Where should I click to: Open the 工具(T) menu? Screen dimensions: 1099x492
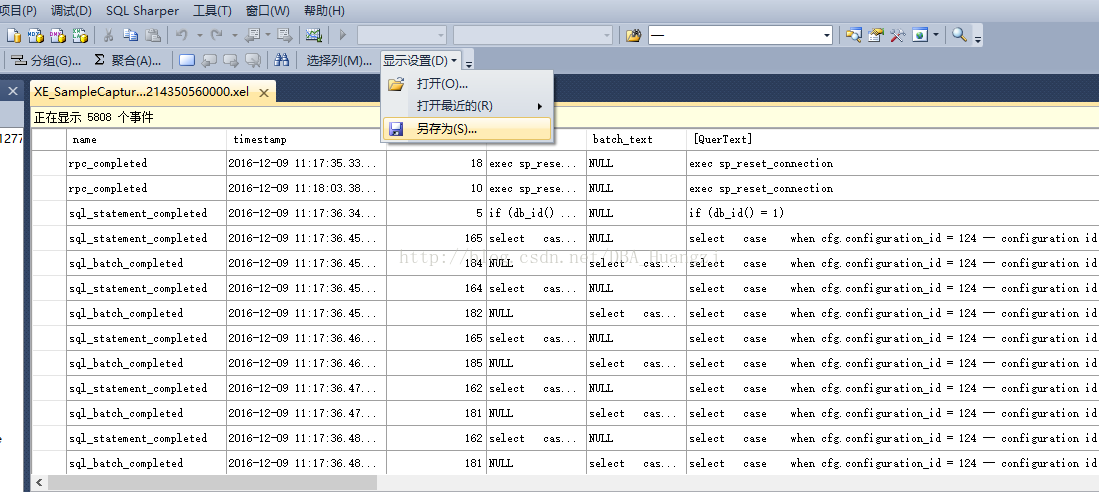[212, 11]
